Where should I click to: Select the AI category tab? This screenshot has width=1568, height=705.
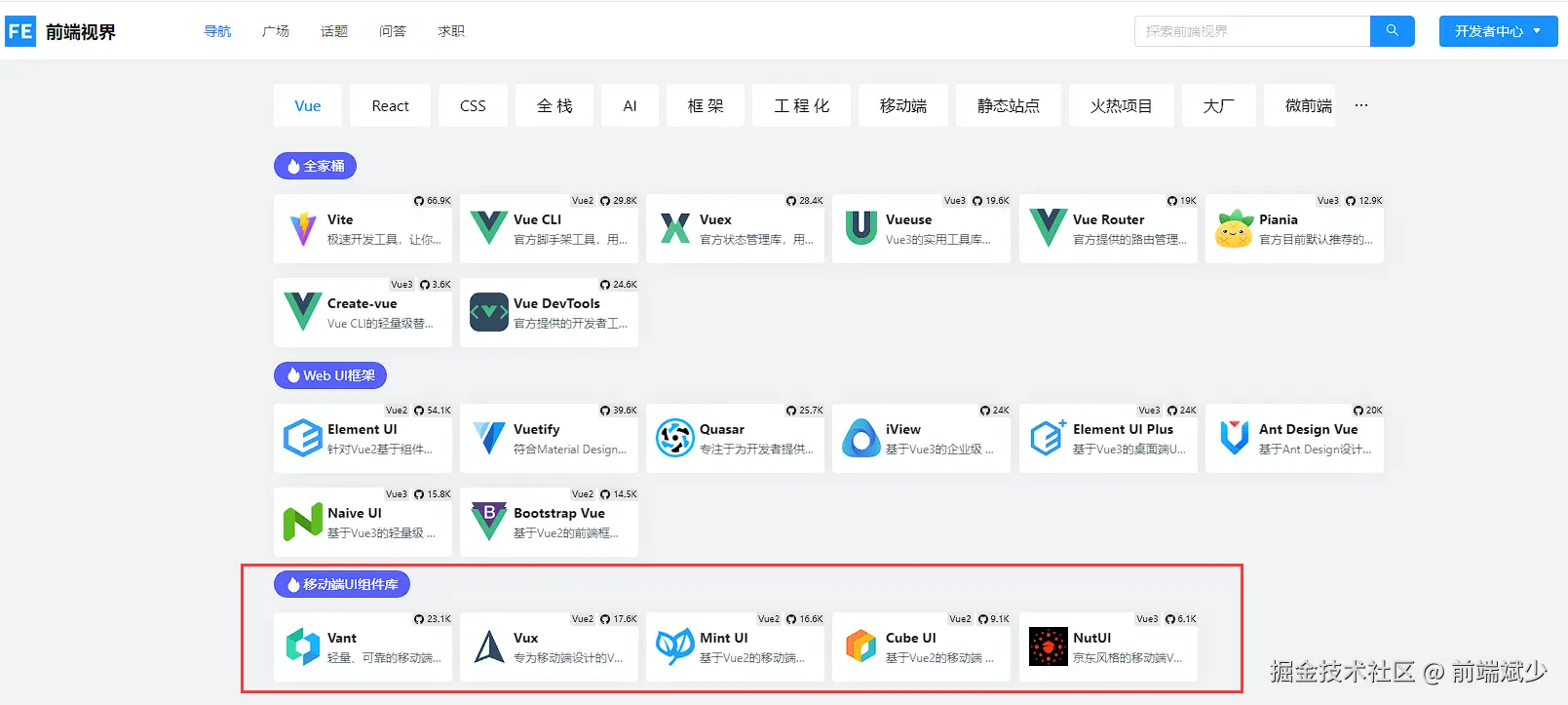[631, 105]
